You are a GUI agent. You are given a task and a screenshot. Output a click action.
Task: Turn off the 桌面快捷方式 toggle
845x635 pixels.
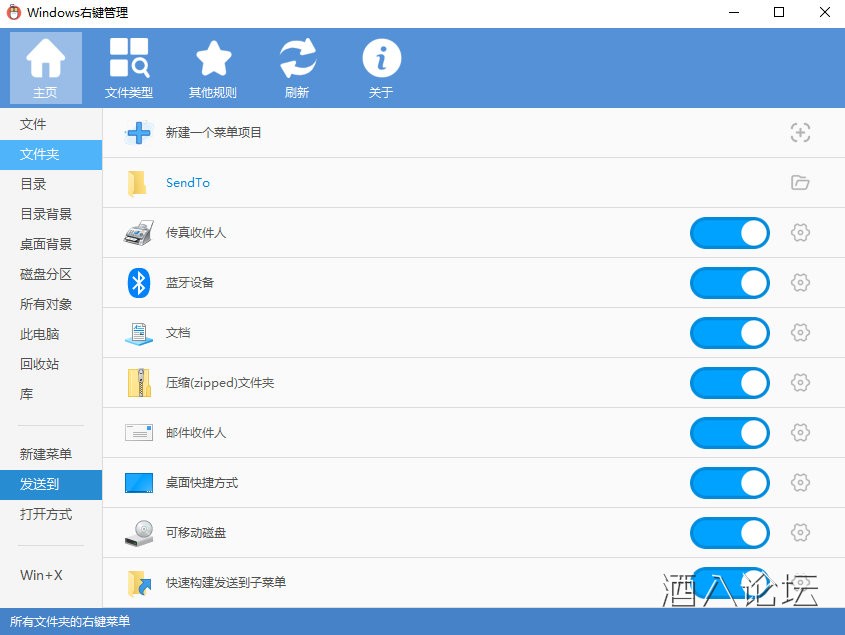click(x=729, y=483)
